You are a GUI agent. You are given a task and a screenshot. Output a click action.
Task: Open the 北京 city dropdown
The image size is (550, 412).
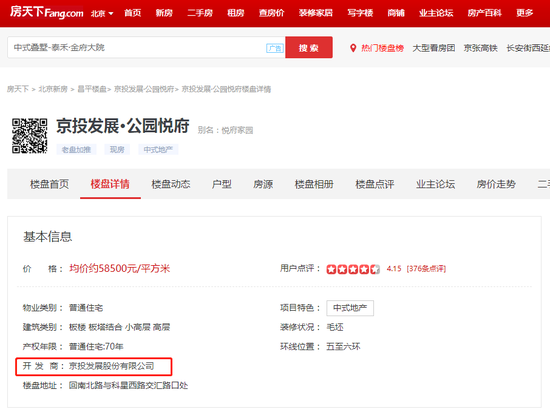(x=102, y=13)
